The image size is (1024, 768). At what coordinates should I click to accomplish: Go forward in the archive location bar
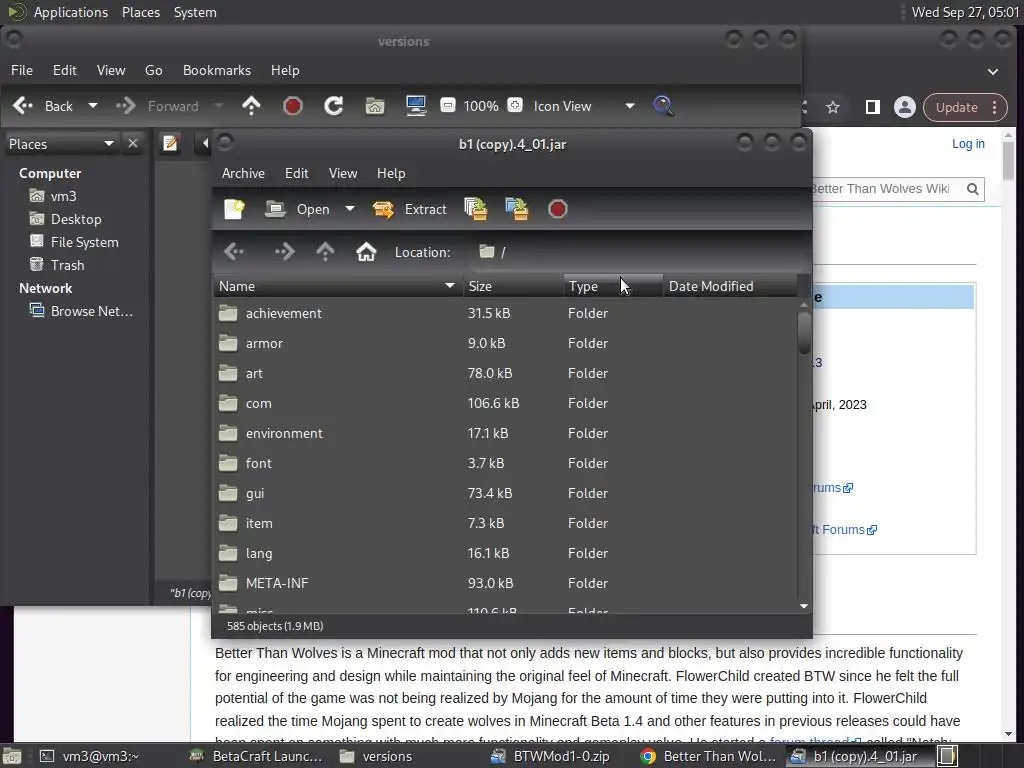click(284, 252)
